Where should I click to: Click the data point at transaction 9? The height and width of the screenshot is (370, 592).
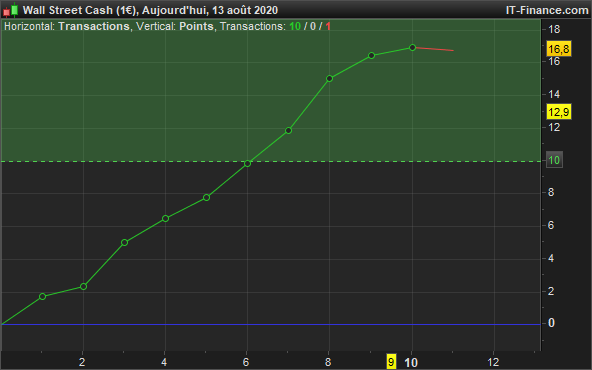click(x=371, y=56)
